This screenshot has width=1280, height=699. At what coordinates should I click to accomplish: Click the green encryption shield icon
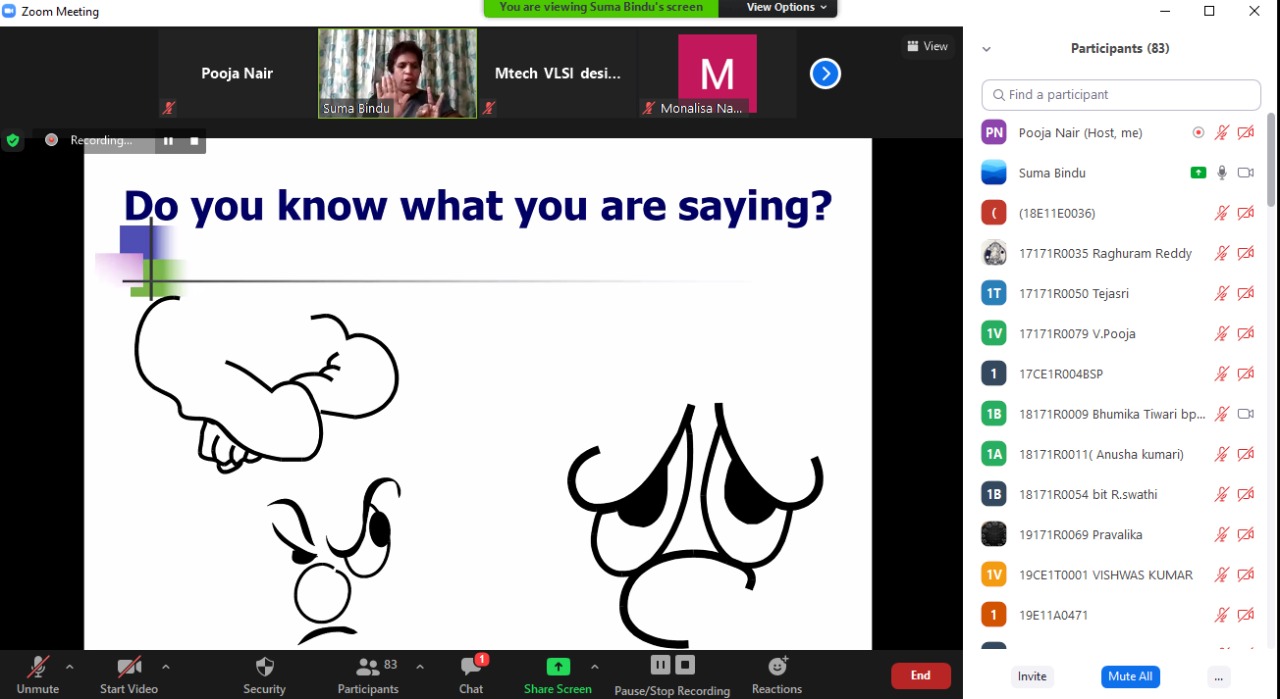pyautogui.click(x=13, y=141)
